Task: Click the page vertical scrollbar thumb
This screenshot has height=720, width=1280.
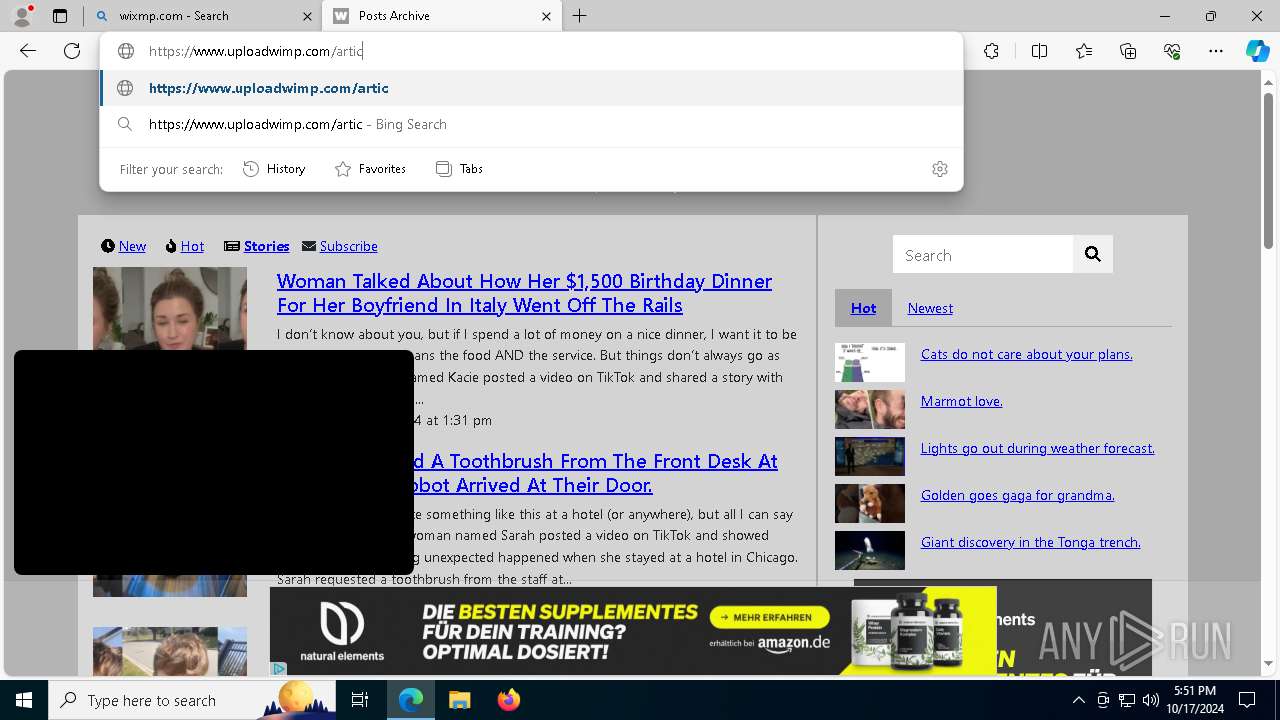Action: 1268,170
